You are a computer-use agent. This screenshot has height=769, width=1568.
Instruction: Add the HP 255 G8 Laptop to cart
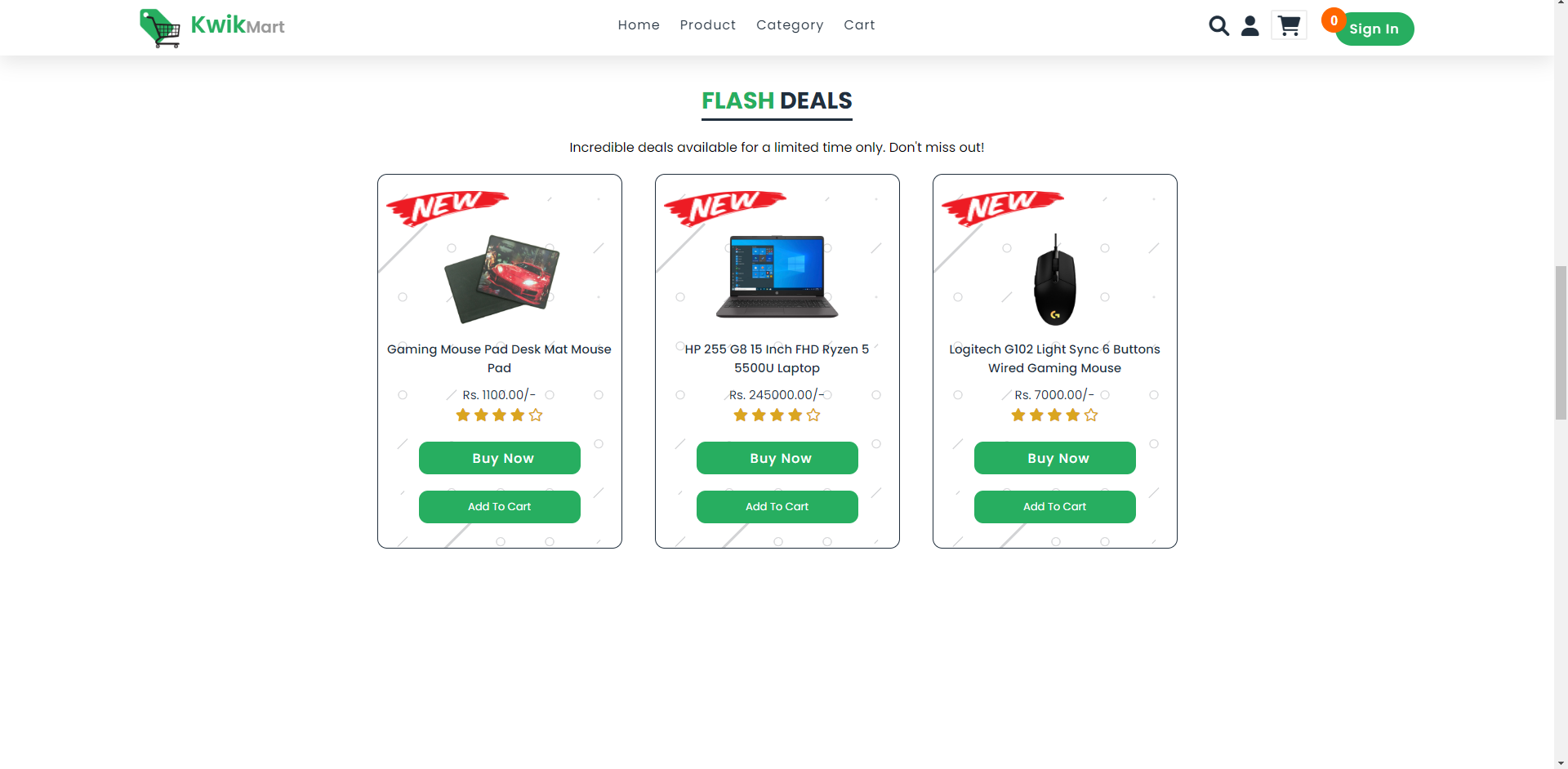pyautogui.click(x=777, y=507)
